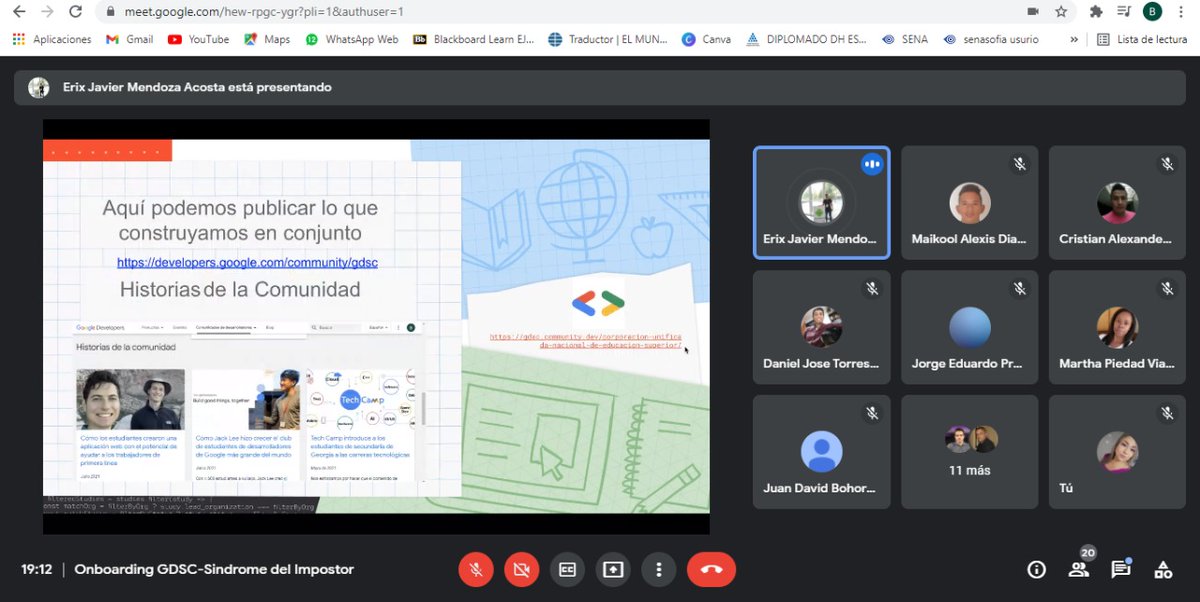Open Blackboard Learn bookmark
Image resolution: width=1200 pixels, height=602 pixels.
tap(473, 39)
